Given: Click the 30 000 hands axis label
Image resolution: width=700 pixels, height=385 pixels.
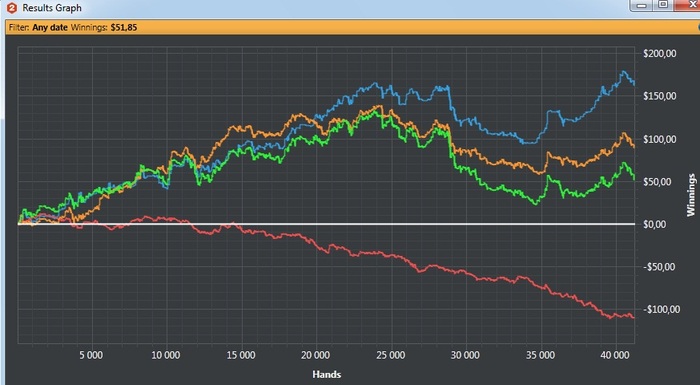Looking at the screenshot, I should [x=465, y=355].
